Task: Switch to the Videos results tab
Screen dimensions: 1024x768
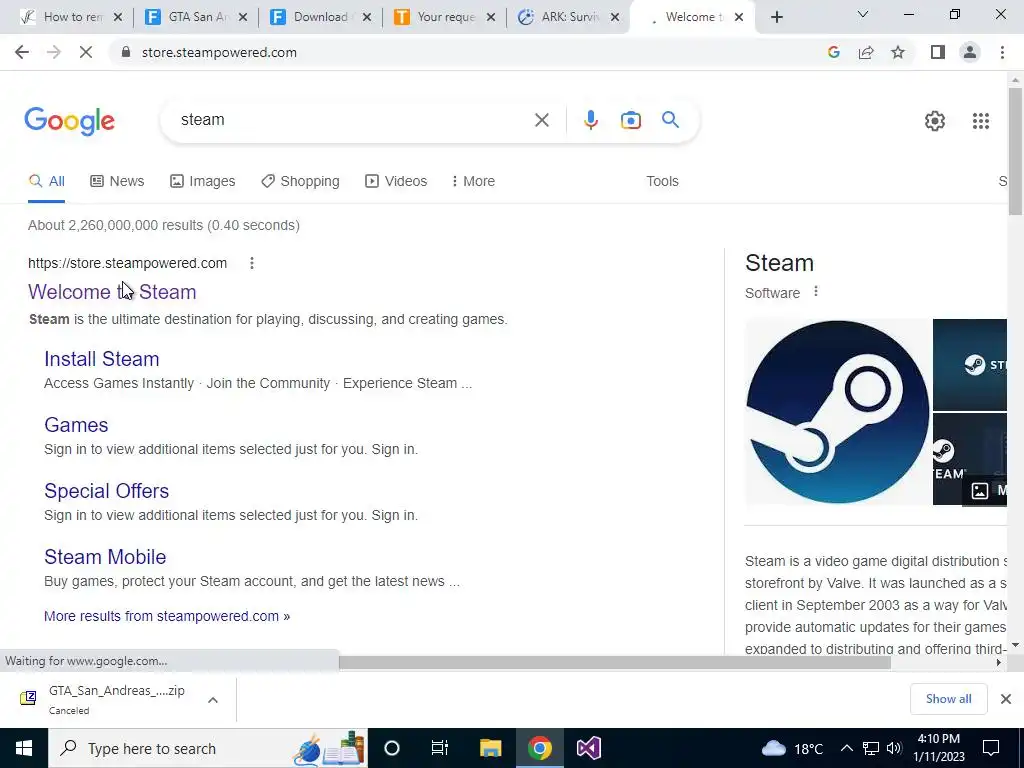Action: (396, 182)
